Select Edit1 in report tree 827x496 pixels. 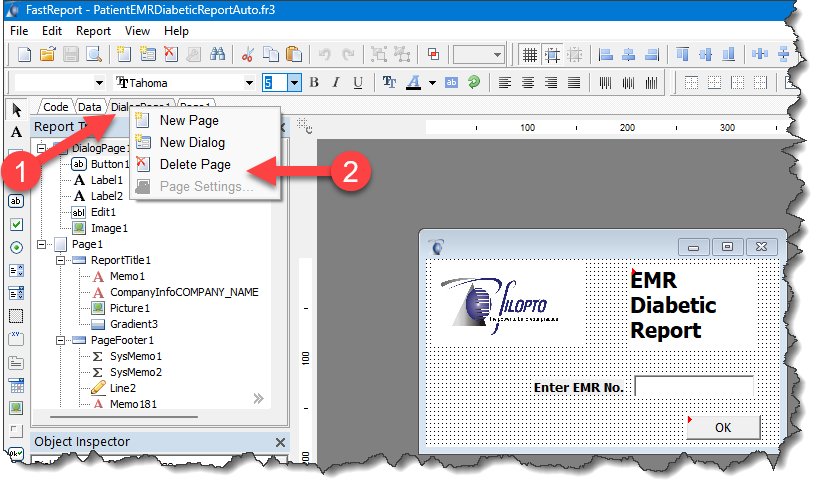coord(103,212)
